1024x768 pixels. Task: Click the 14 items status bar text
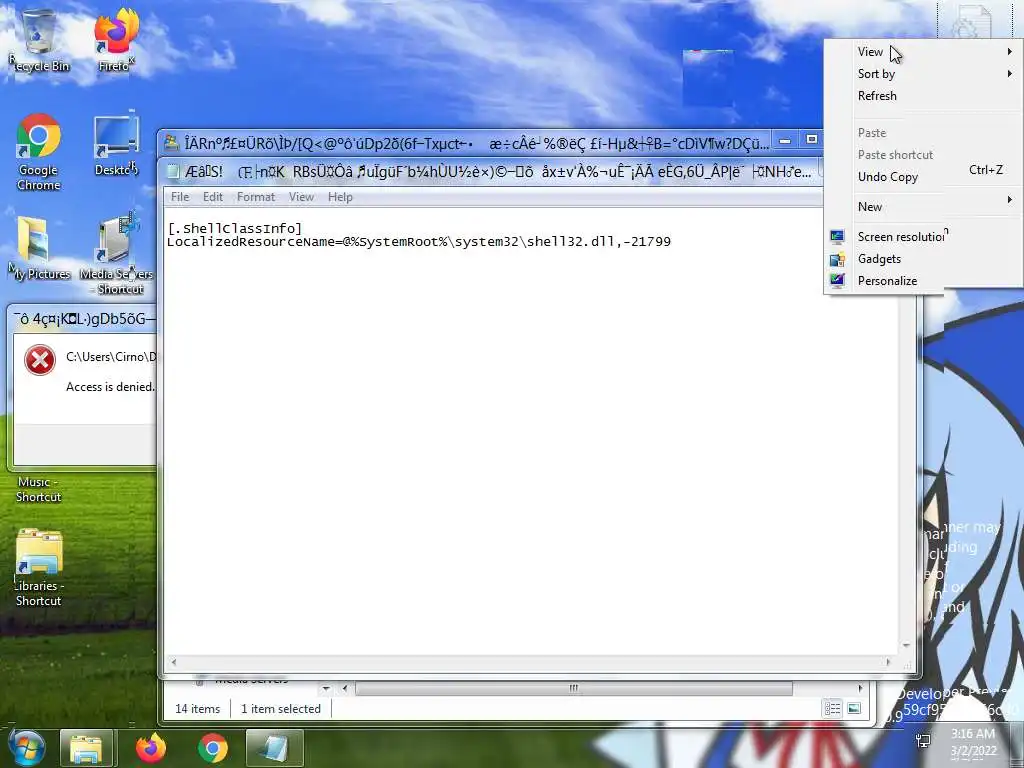(197, 709)
